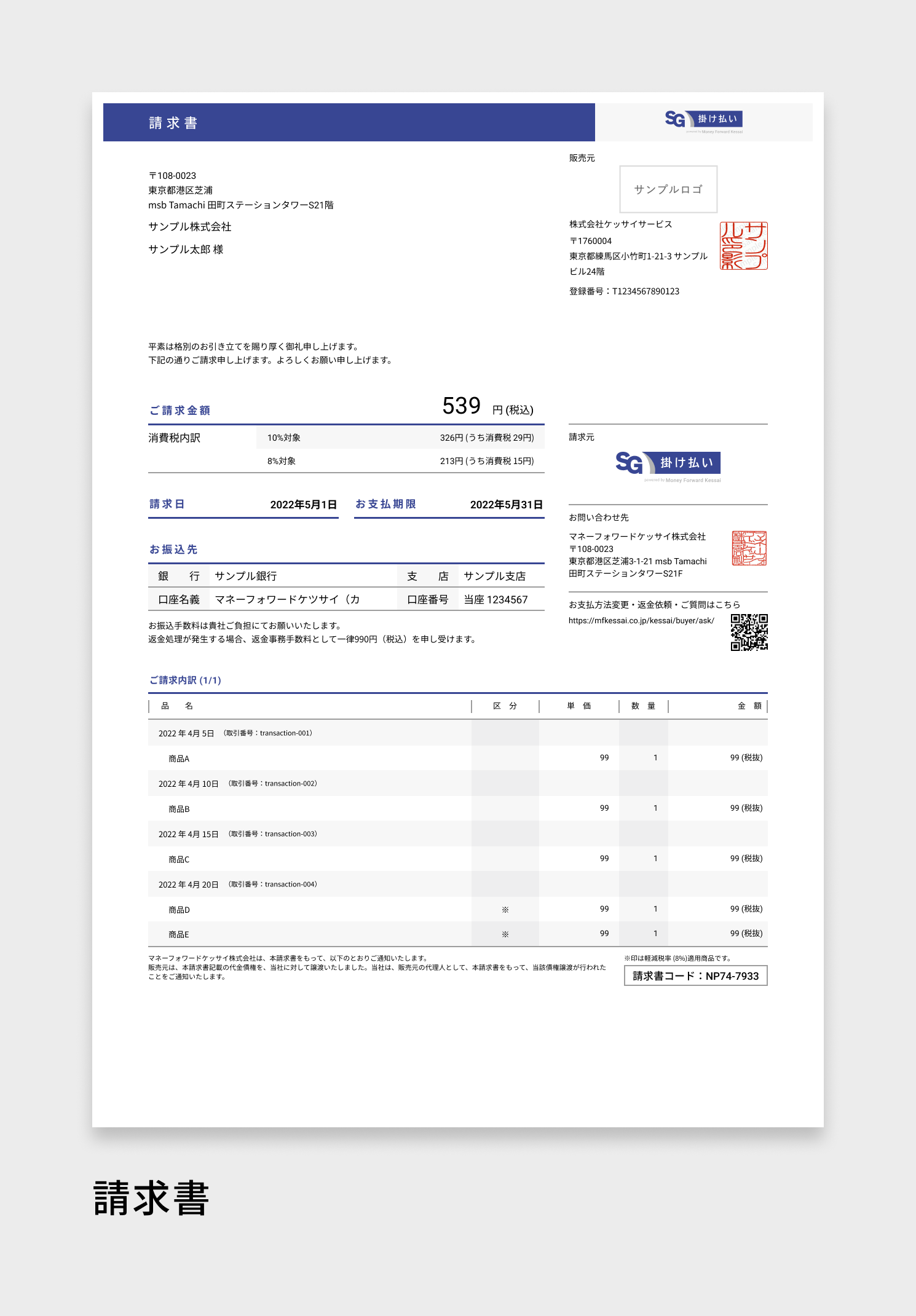The image size is (916, 1316).
Task: Click the red seller stamp seal
Action: tap(744, 246)
